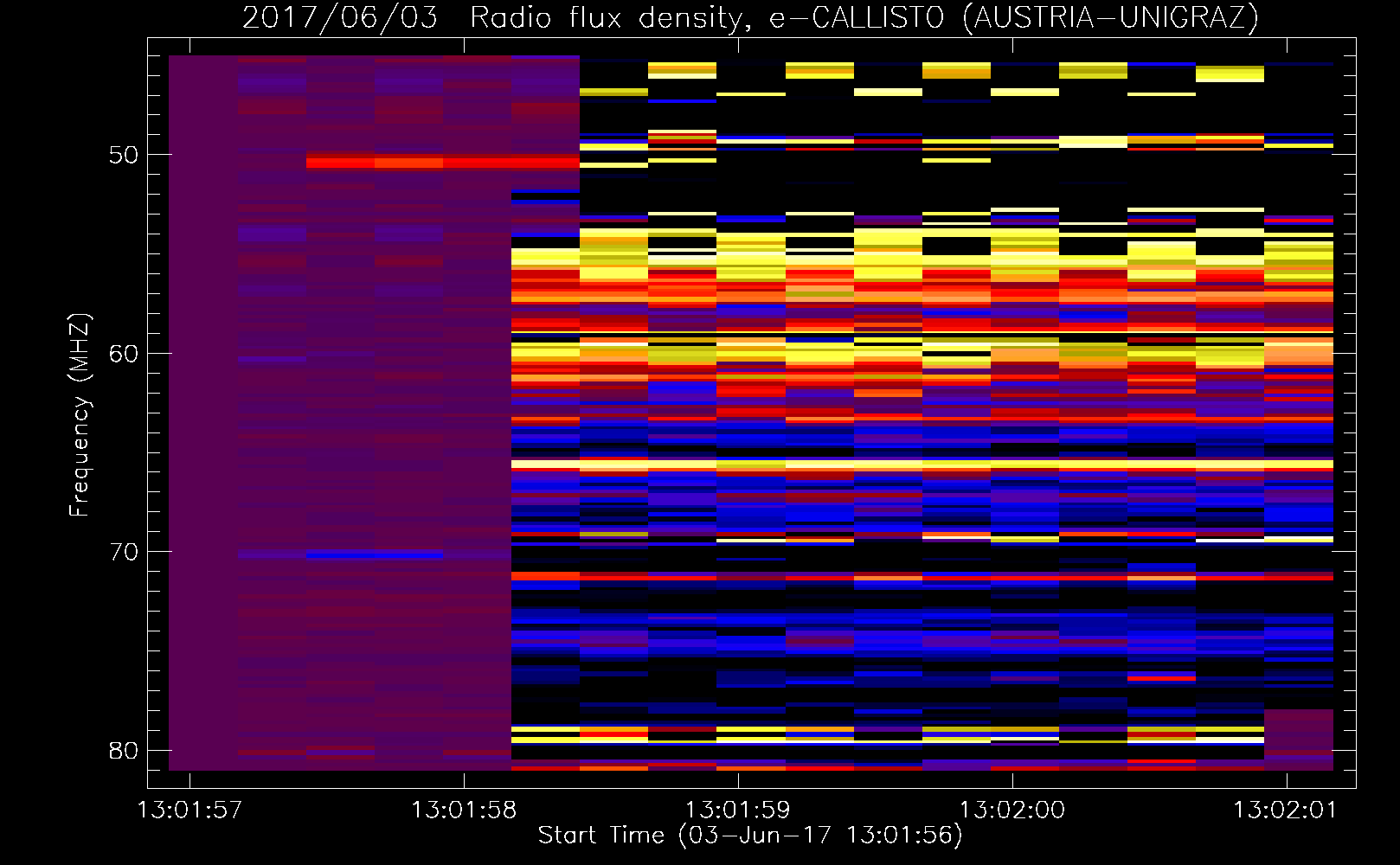Image resolution: width=1400 pixels, height=865 pixels.
Task: Click the 60 frequency tick label
Action: click(x=124, y=354)
